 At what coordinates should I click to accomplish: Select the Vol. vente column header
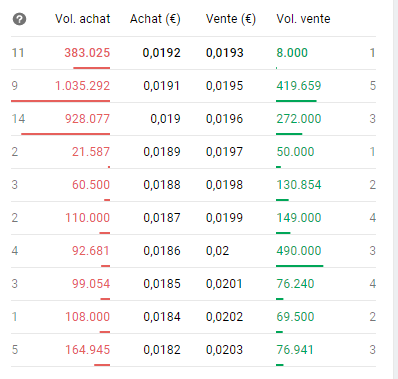[x=303, y=19]
